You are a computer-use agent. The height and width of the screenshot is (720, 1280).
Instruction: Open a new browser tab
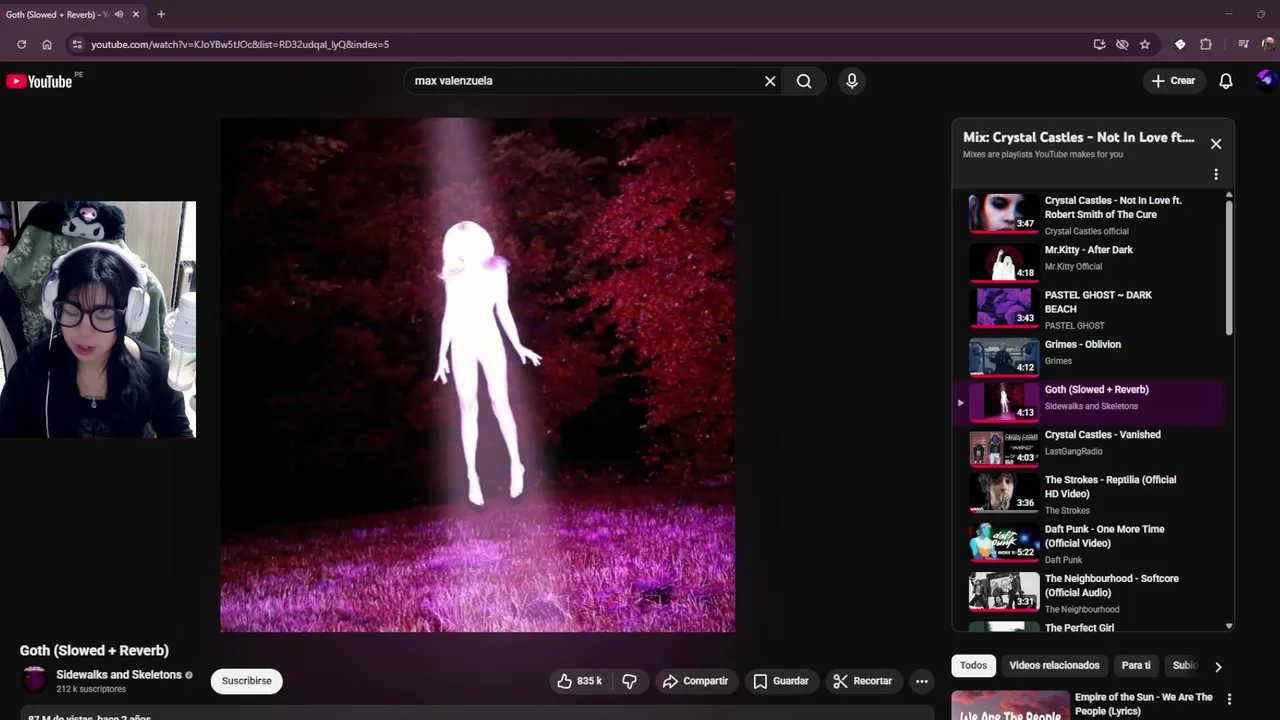161,14
